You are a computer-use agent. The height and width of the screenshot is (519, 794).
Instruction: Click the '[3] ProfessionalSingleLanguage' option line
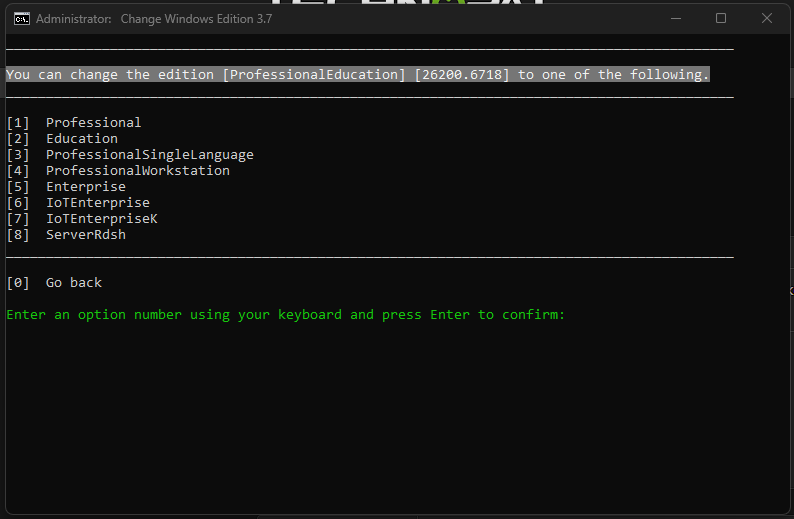130,154
